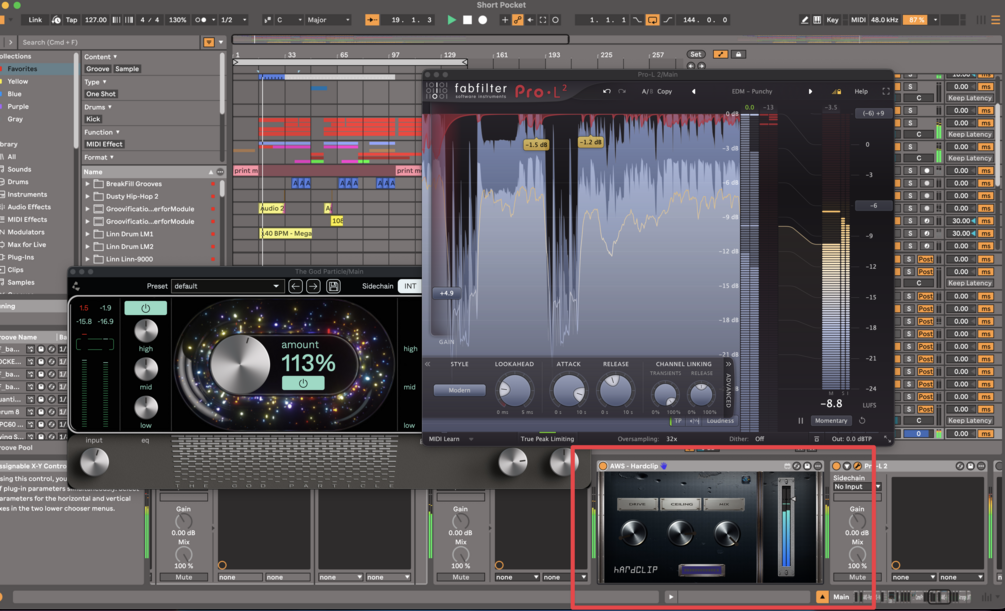Open the quantization 1/2 dropdown
The width and height of the screenshot is (1005, 611).
[x=233, y=20]
